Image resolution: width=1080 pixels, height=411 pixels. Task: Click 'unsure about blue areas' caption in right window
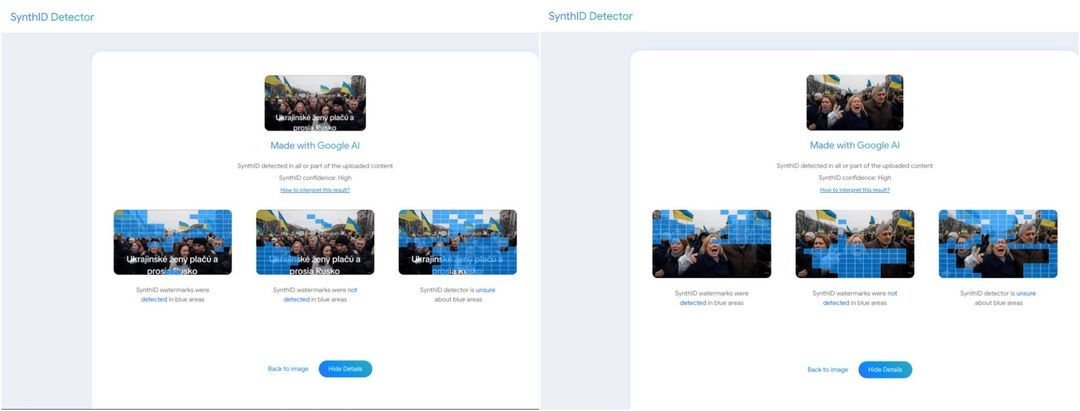point(998,298)
